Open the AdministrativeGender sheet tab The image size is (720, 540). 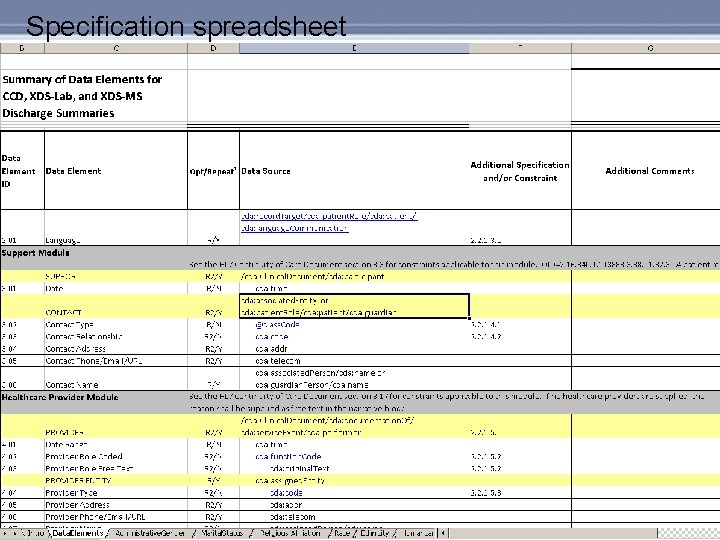tap(149, 533)
